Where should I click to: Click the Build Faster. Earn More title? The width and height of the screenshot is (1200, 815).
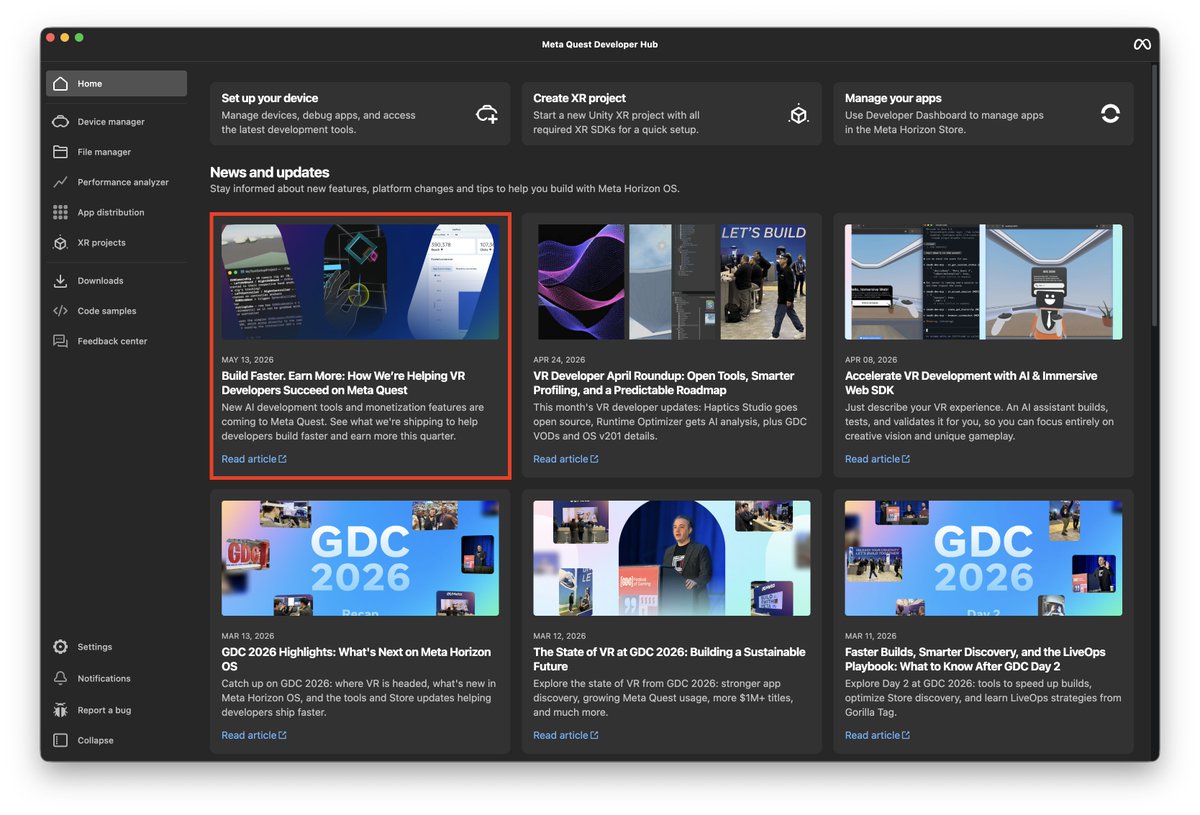pos(343,383)
